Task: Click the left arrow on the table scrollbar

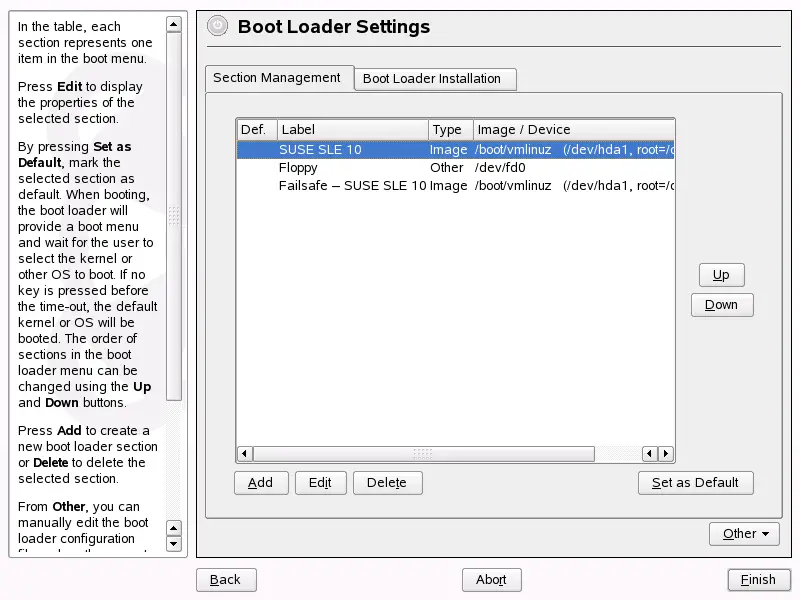Action: click(243, 453)
